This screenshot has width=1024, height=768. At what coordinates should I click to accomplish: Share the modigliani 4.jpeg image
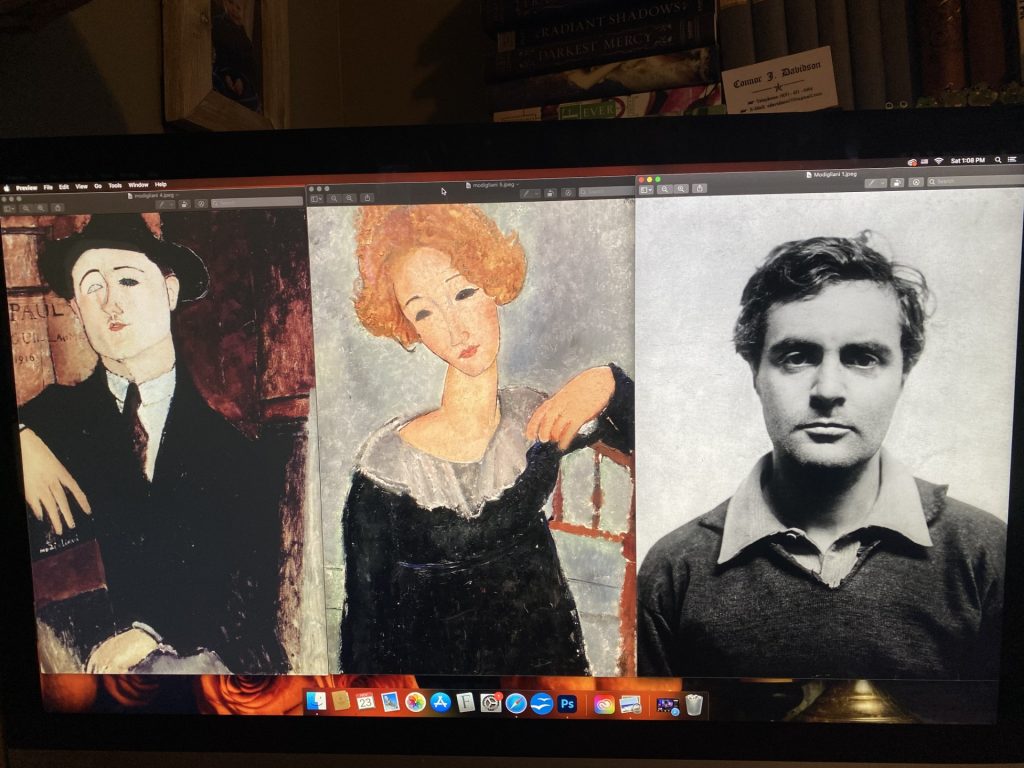(x=58, y=208)
